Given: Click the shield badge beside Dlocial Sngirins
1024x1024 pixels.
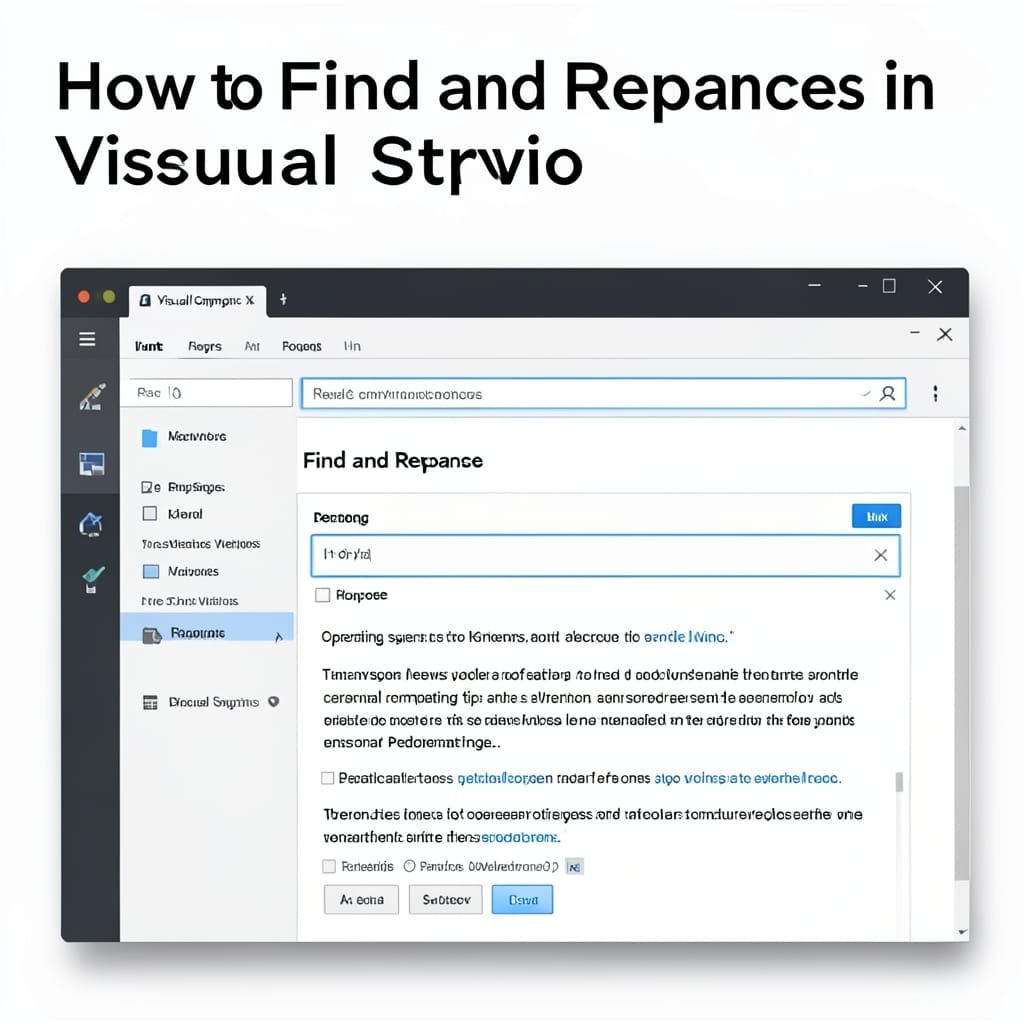Looking at the screenshot, I should pos(274,701).
